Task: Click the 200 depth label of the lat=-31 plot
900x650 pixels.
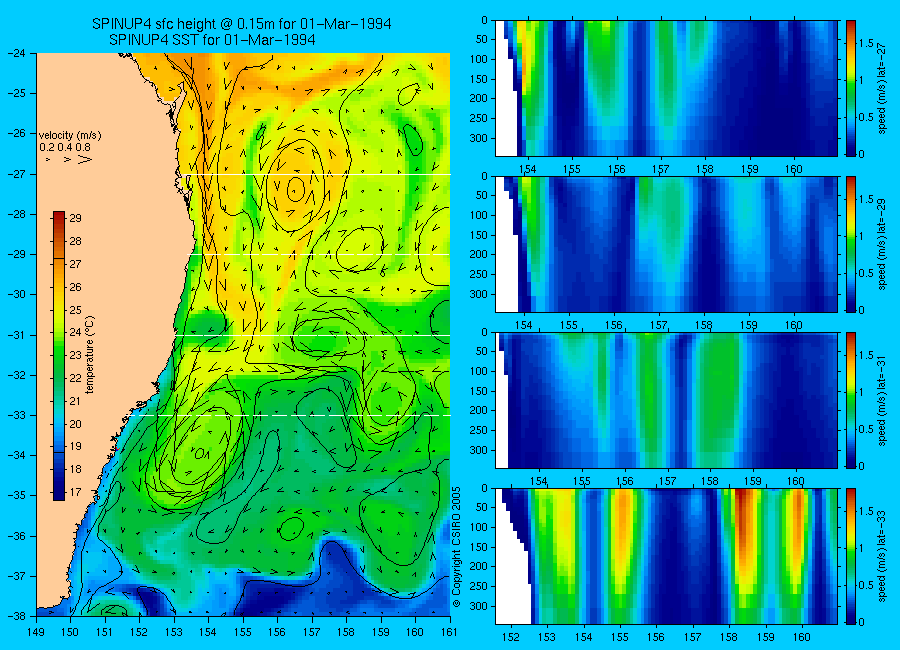Action: click(x=478, y=411)
